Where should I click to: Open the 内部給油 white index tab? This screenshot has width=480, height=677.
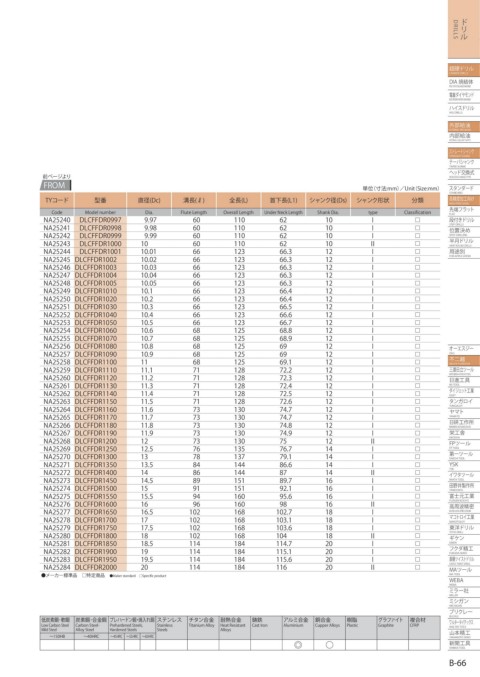click(x=464, y=137)
